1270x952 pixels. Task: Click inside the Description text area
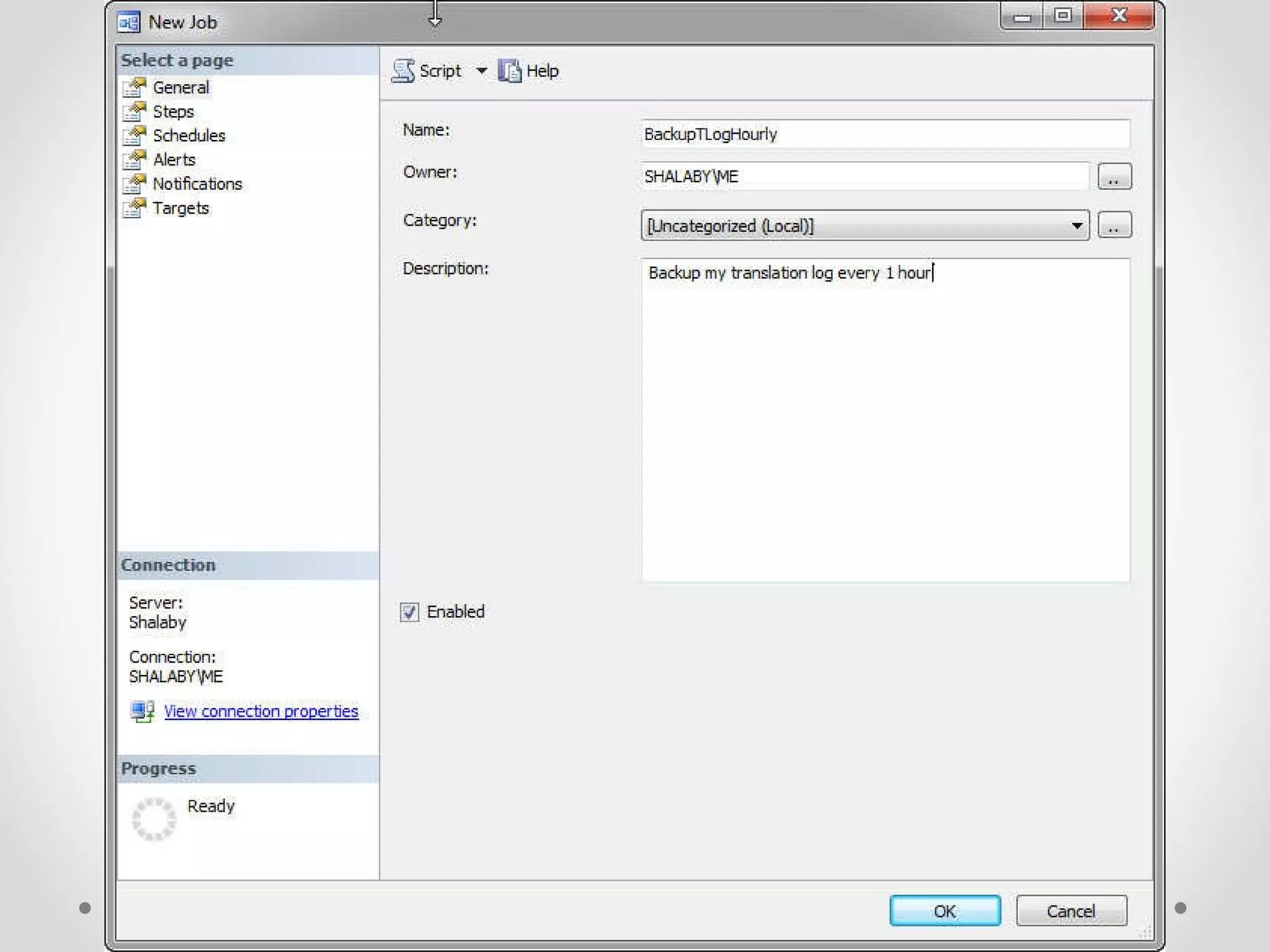click(884, 421)
